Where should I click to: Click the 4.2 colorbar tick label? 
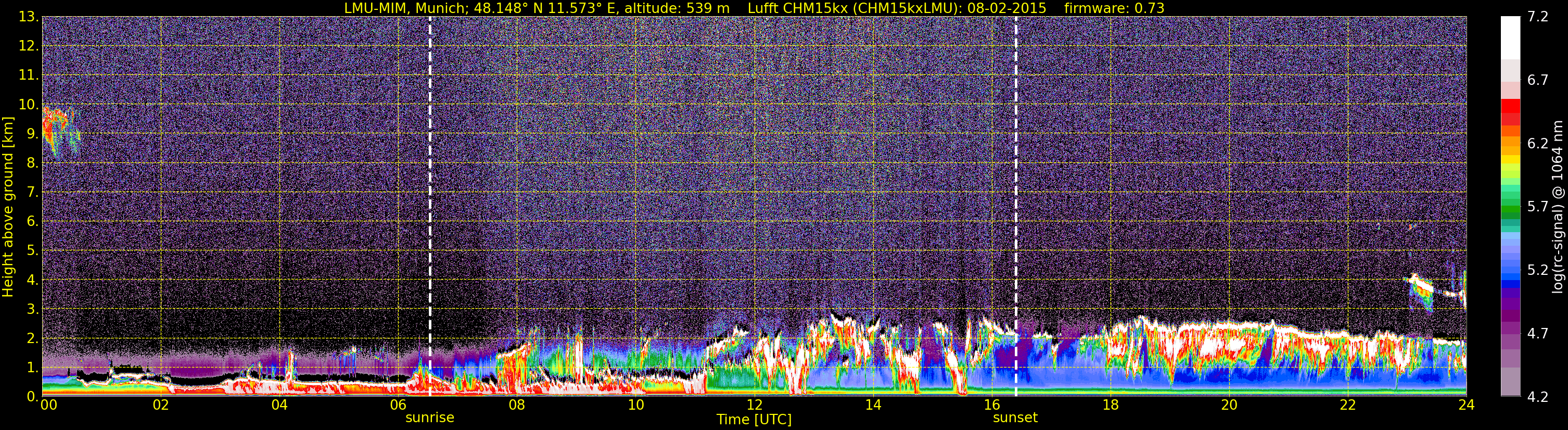(1538, 397)
